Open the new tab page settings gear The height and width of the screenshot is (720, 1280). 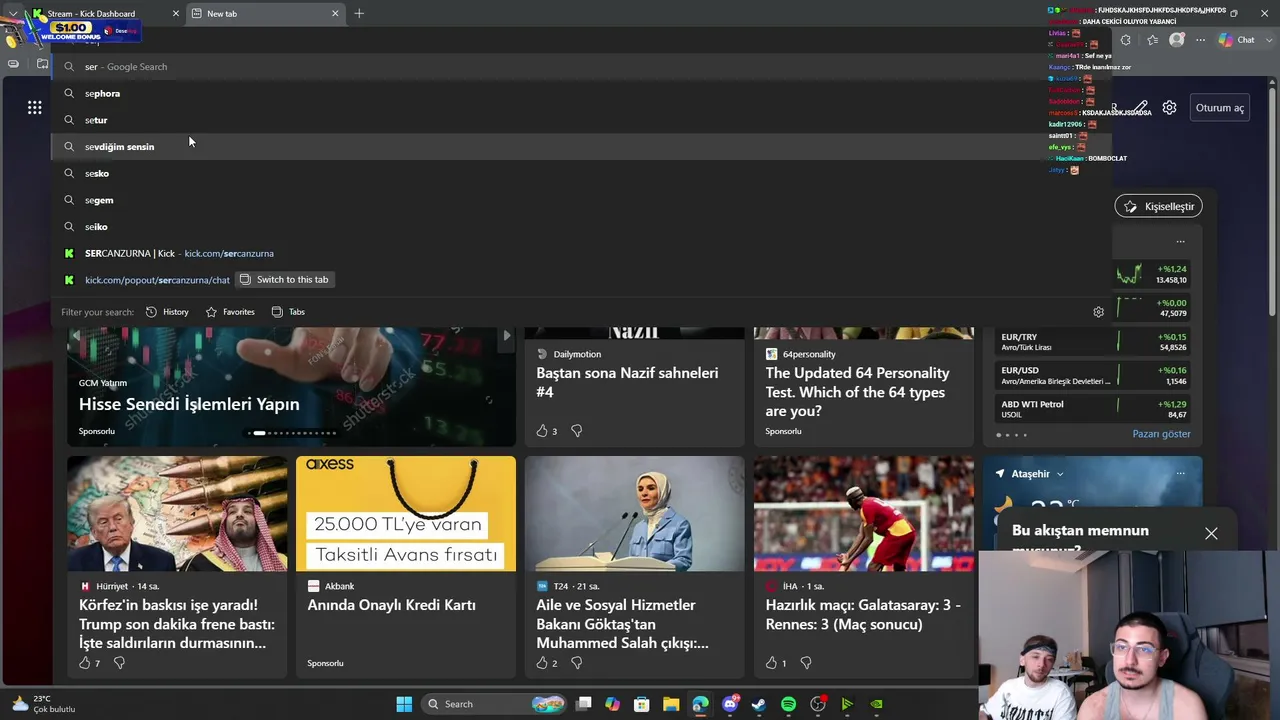(x=1169, y=108)
